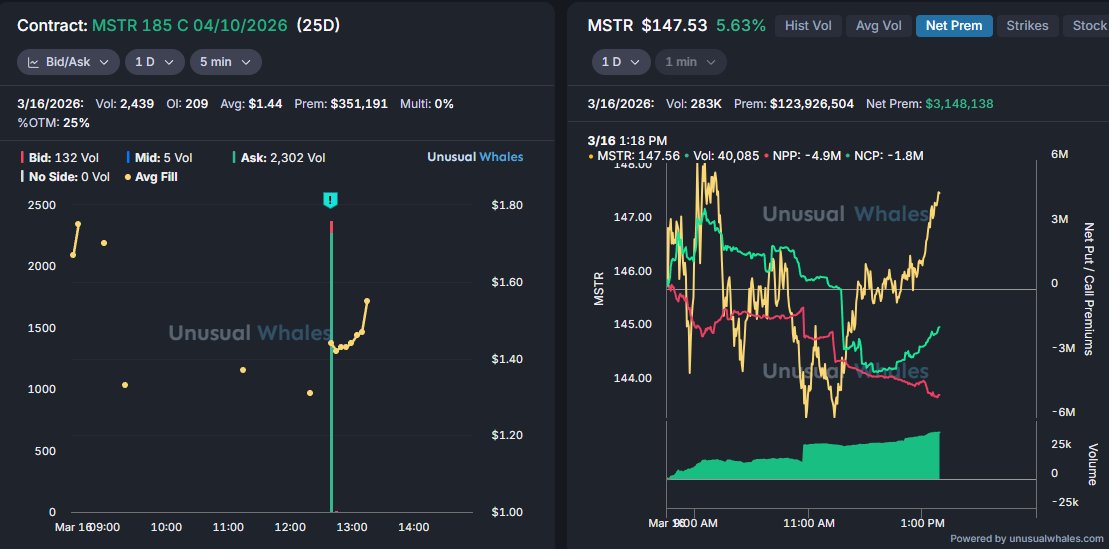1109x549 pixels.
Task: Toggle the No Side volume legend entry
Action: 65,177
